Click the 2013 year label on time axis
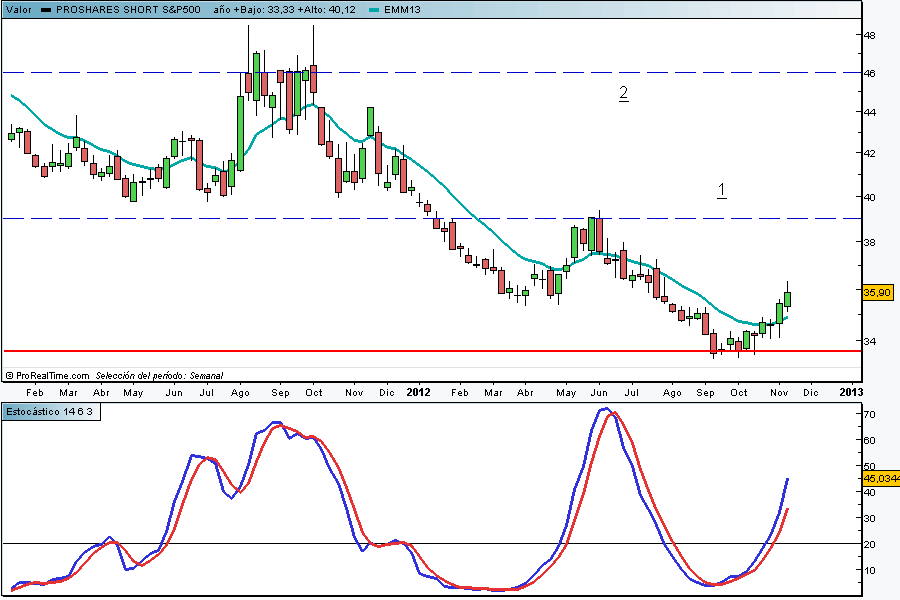 click(x=850, y=392)
